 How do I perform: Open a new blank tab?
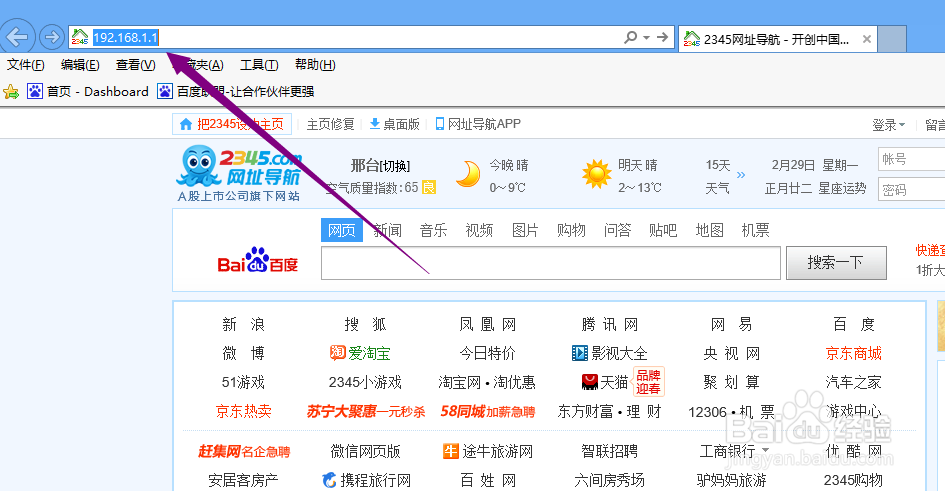892,39
